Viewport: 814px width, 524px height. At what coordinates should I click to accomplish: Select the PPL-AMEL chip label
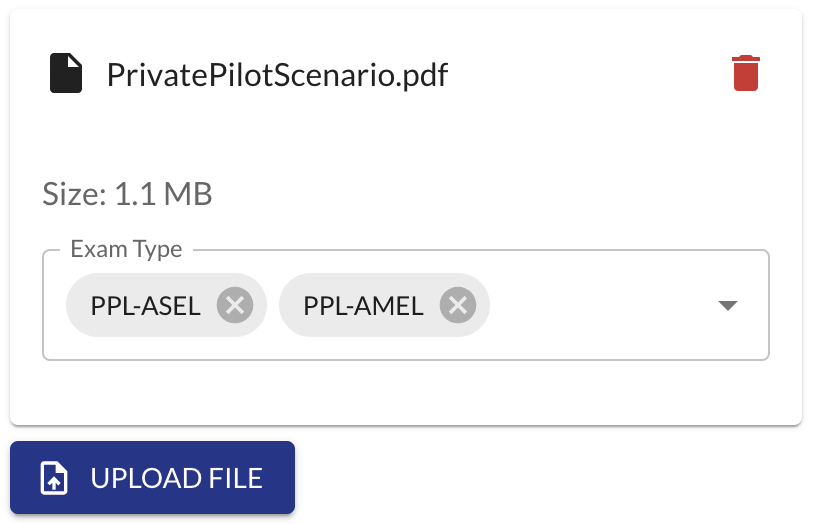pos(363,305)
